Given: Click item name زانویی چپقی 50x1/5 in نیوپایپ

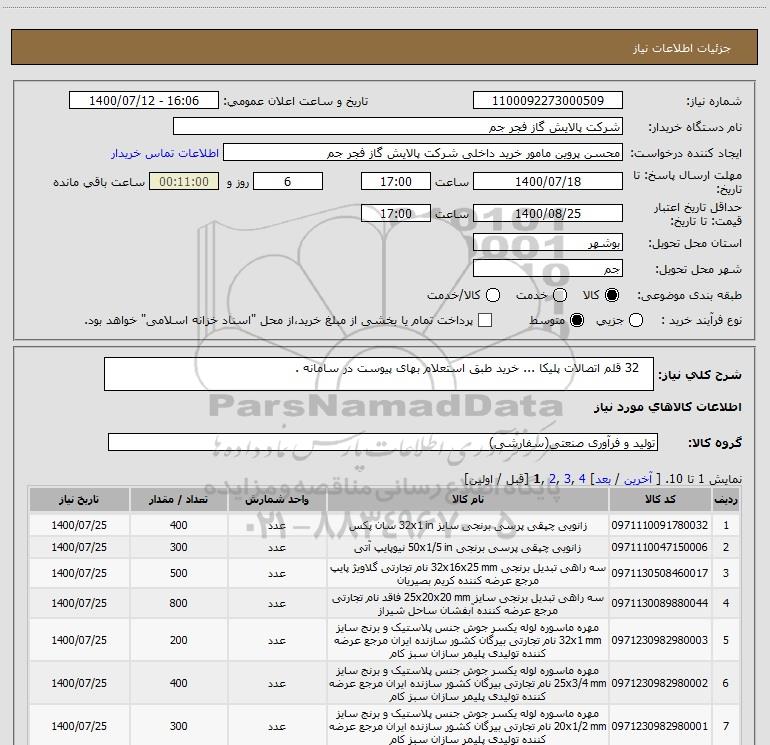Looking at the screenshot, I should coord(468,547).
